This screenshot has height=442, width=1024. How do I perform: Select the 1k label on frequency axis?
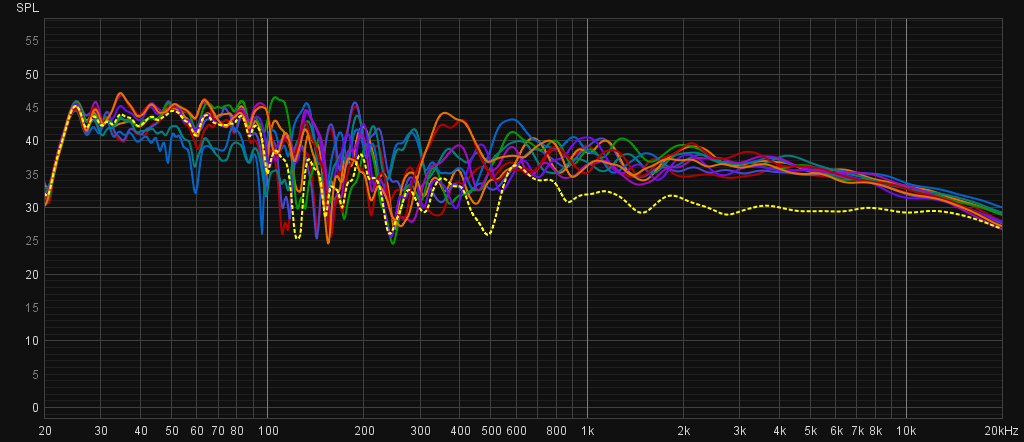(x=588, y=431)
